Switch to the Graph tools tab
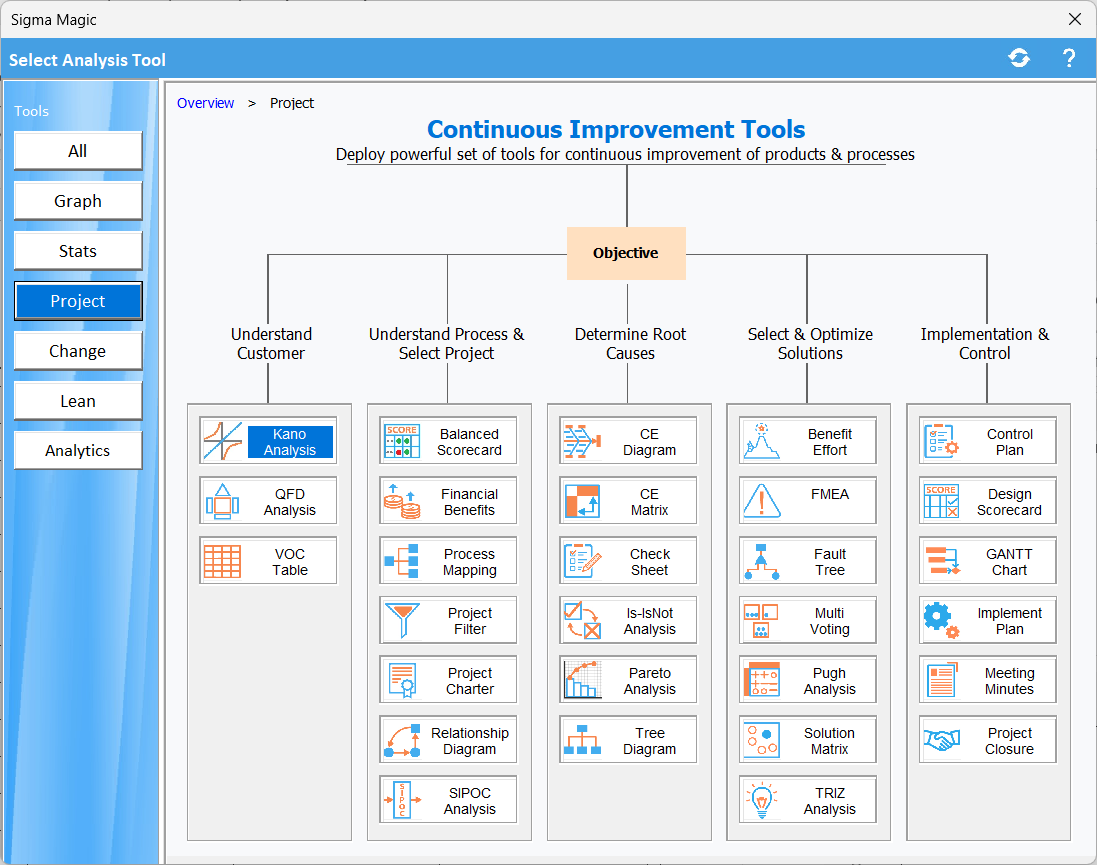1097x865 pixels. tap(78, 201)
